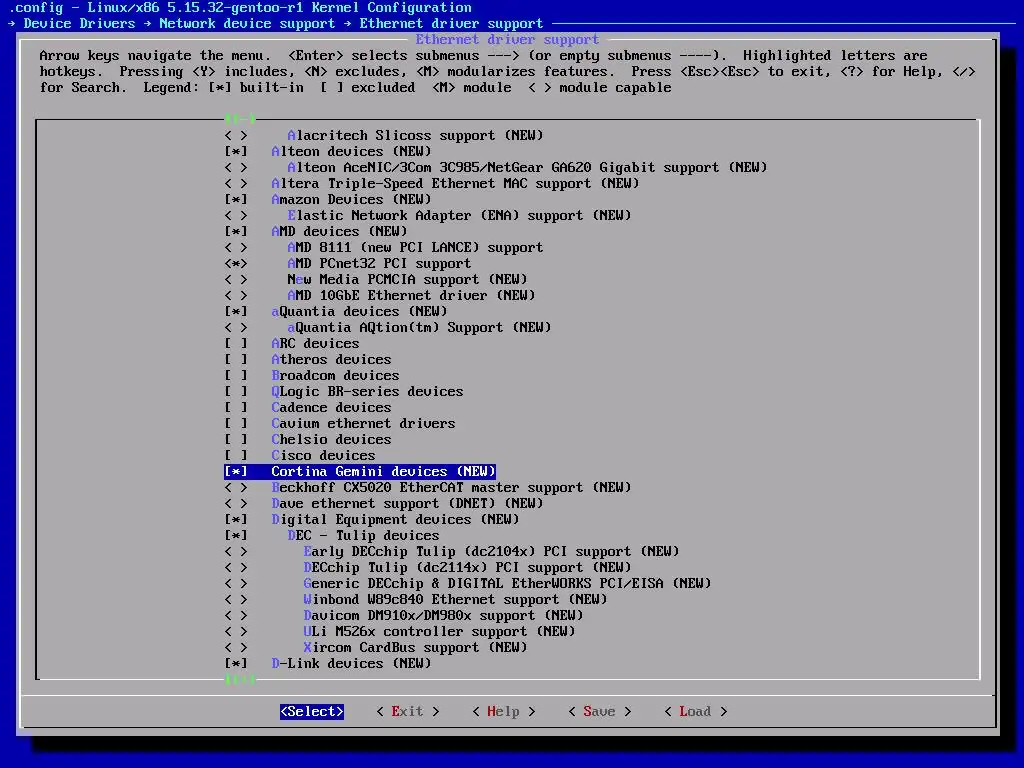Image resolution: width=1024 pixels, height=768 pixels.
Task: Select Alacritech Slicoss support entry
Action: coord(415,135)
